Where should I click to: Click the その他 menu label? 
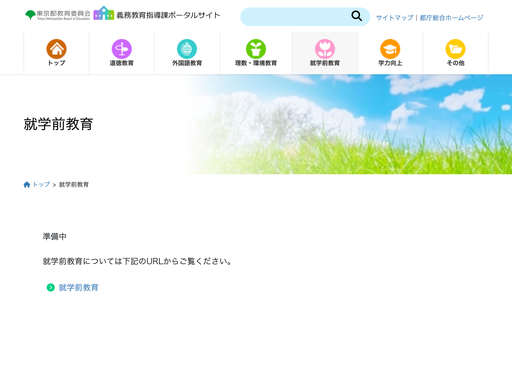pyautogui.click(x=455, y=63)
